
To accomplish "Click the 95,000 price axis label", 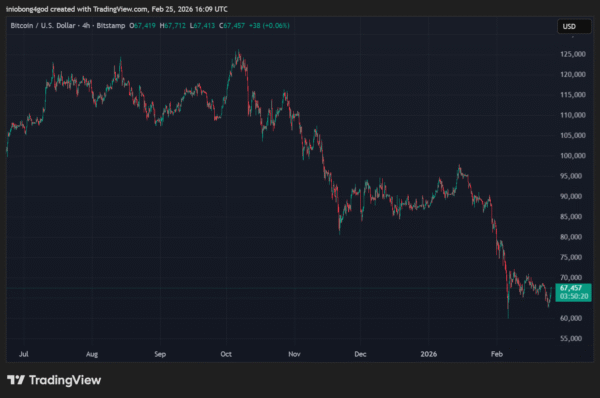I will click(x=571, y=176).
